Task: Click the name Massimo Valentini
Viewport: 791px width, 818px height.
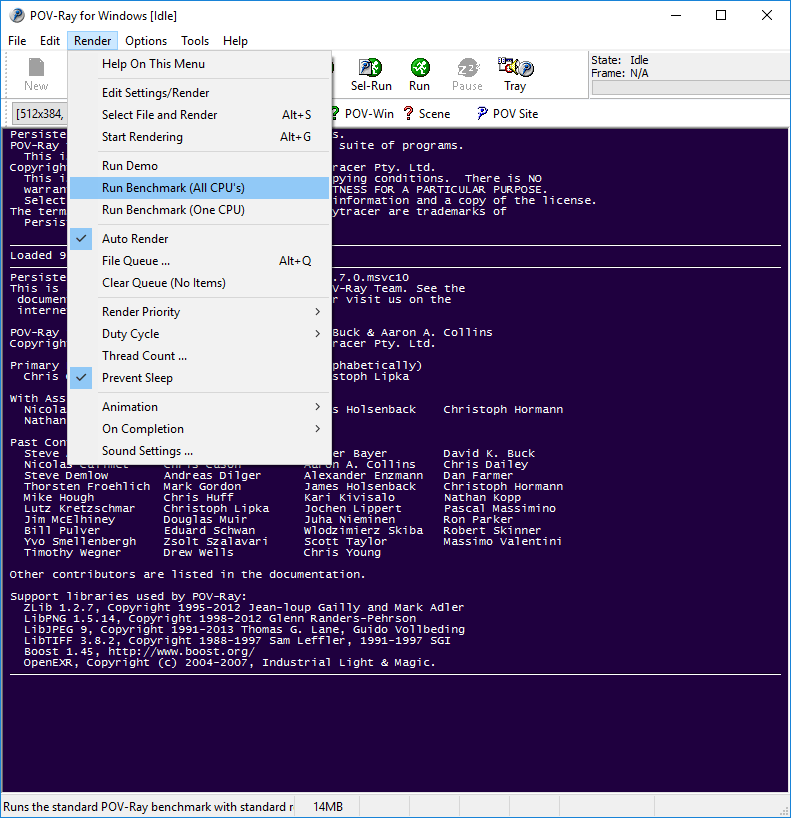Action: pyautogui.click(x=502, y=542)
